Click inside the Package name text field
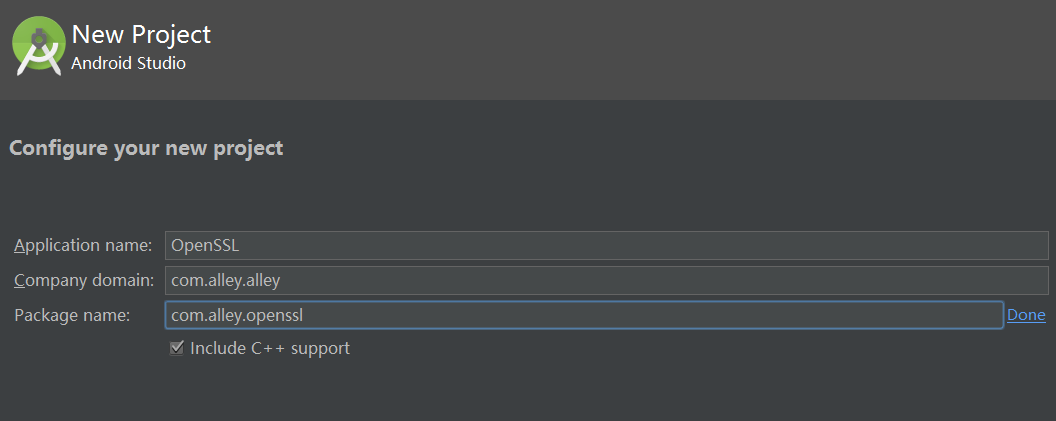This screenshot has height=421, width=1056. 585,315
